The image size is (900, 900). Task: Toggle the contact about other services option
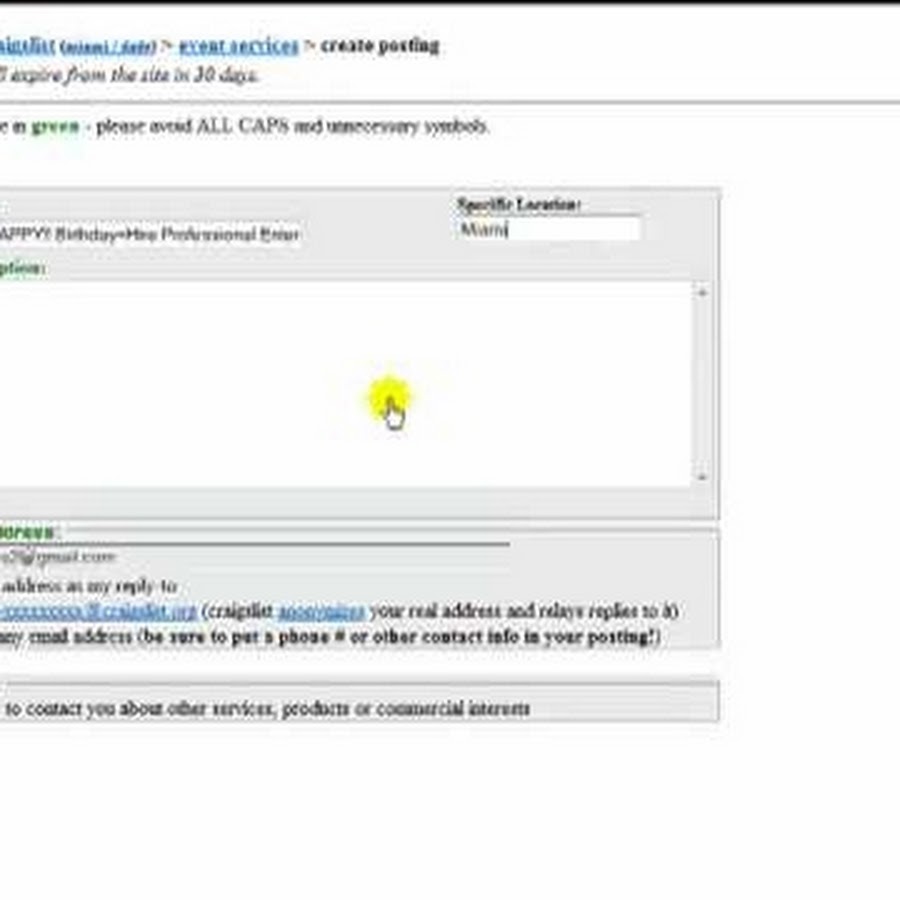pyautogui.click(x=265, y=709)
